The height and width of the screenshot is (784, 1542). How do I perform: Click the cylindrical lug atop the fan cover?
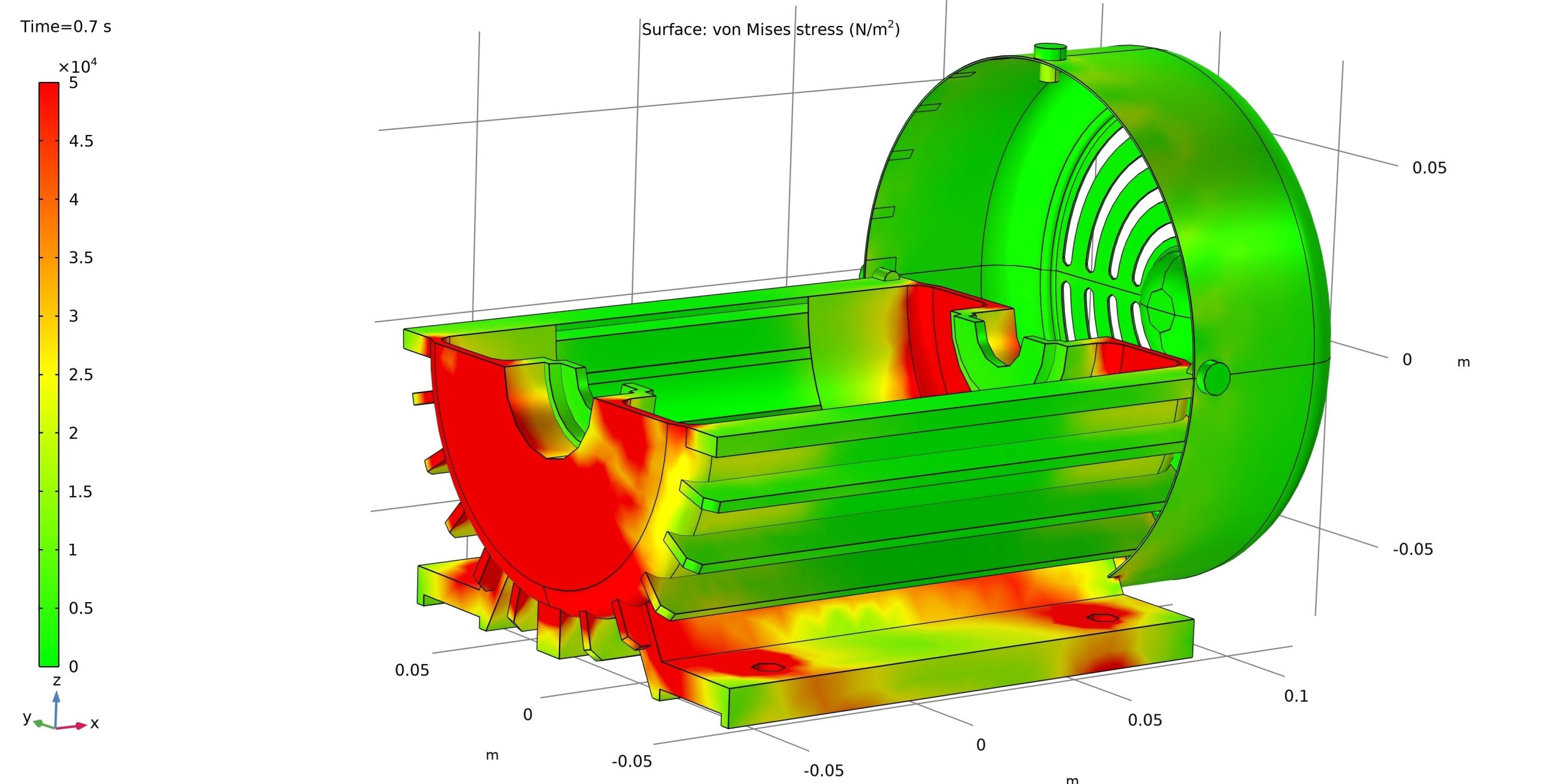coord(1049,52)
